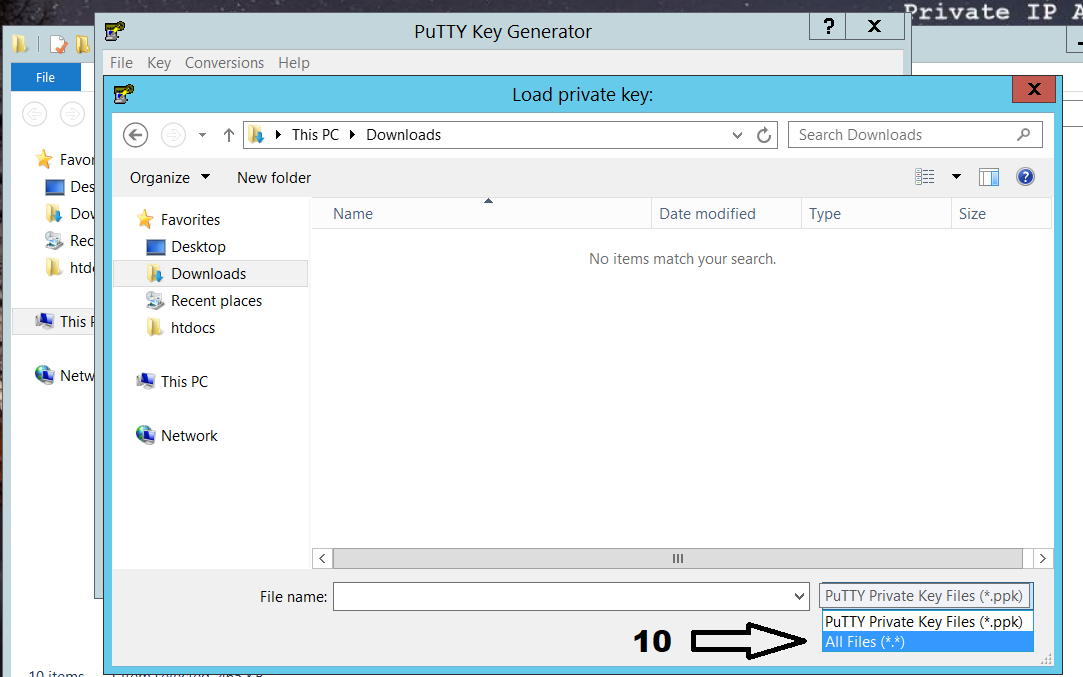Viewport: 1083px width, 677px height.
Task: Select Desktop in Favorites tree
Action: pos(198,246)
